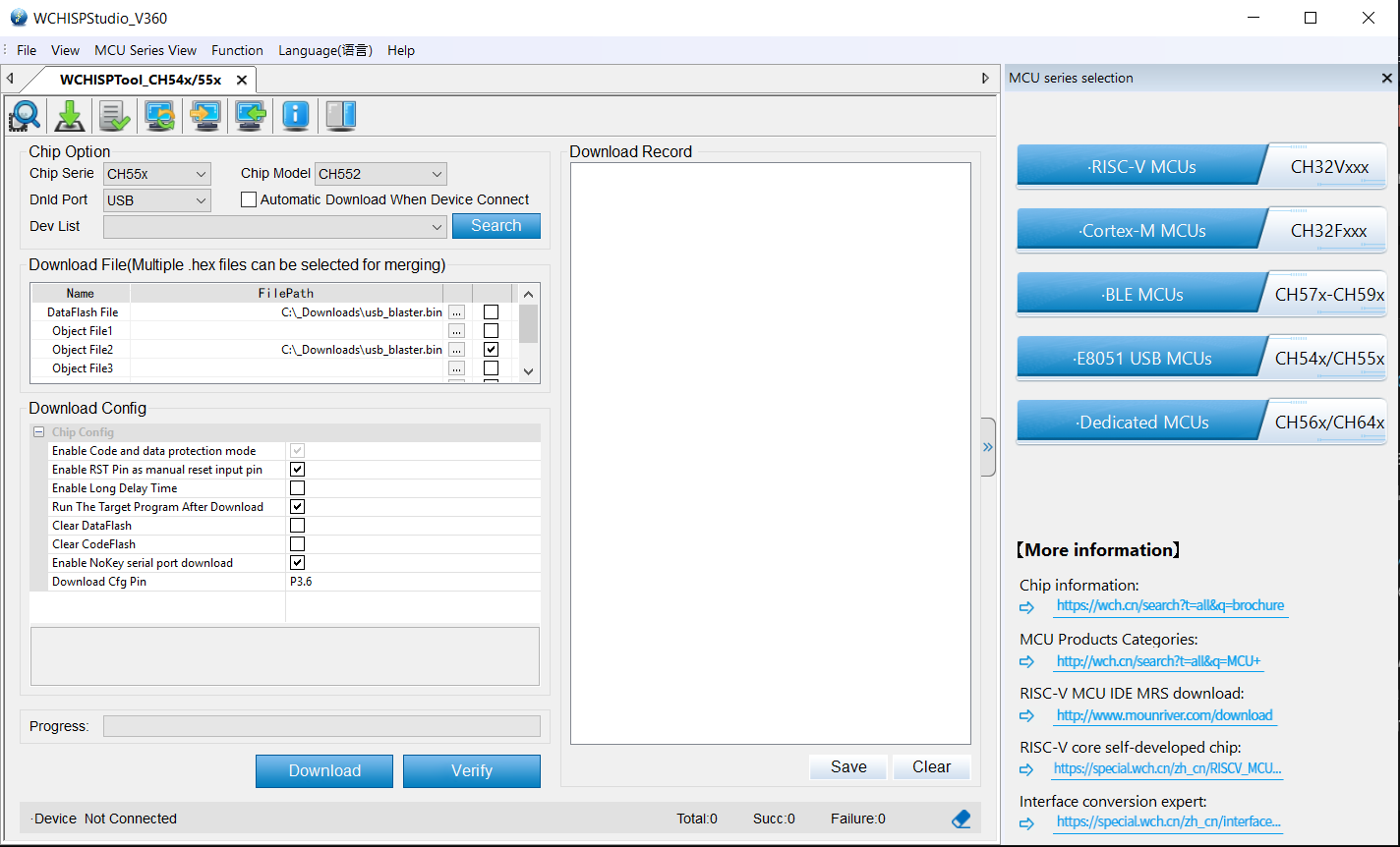The height and width of the screenshot is (847, 1400).
Task: Click arrow icon beside MounRiver download link
Action: pyautogui.click(x=1027, y=716)
